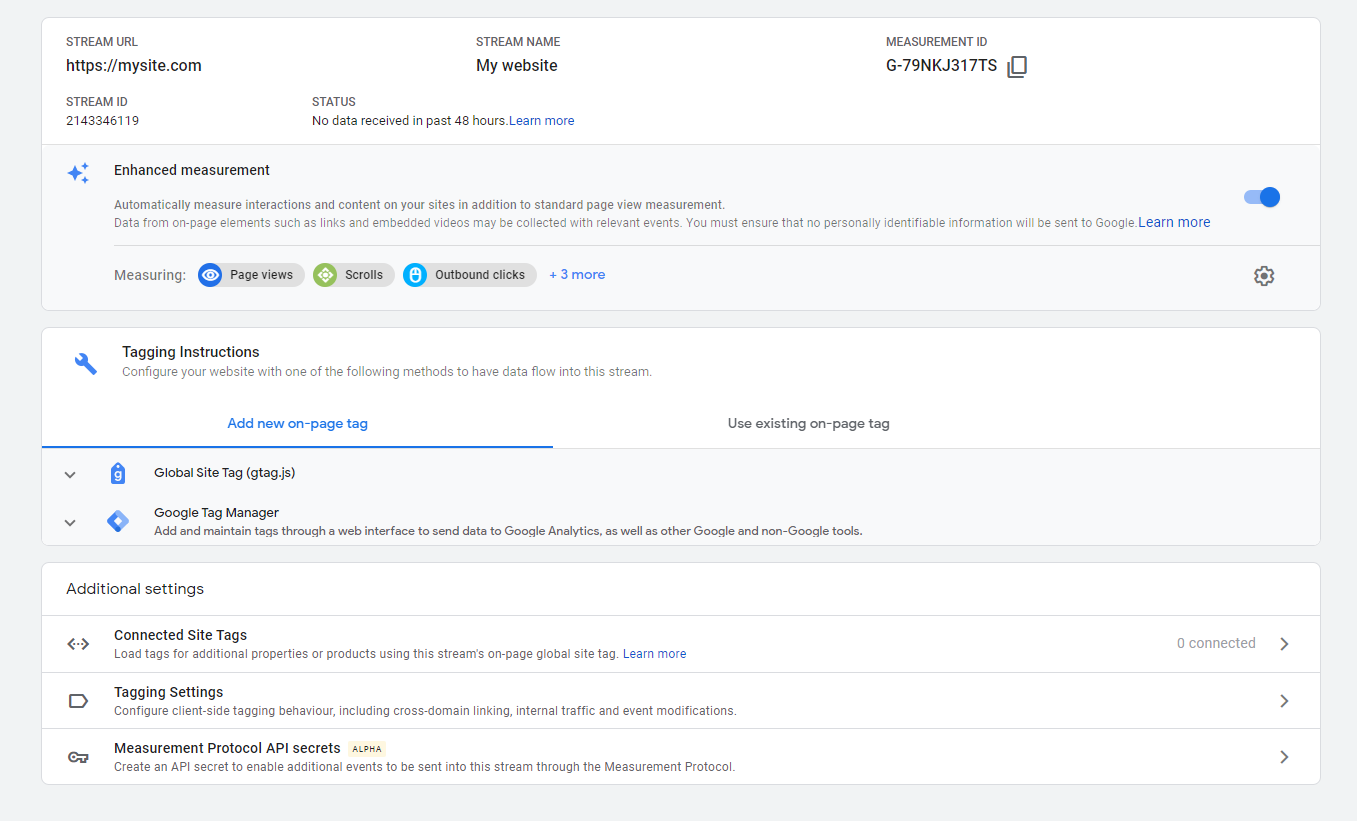This screenshot has width=1357, height=821.
Task: Copy the measurement ID with the copy icon
Action: [x=1017, y=67]
